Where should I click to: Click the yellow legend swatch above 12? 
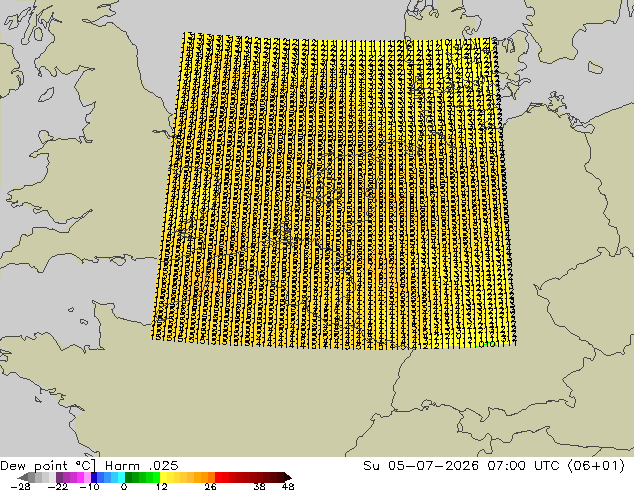coord(163,477)
